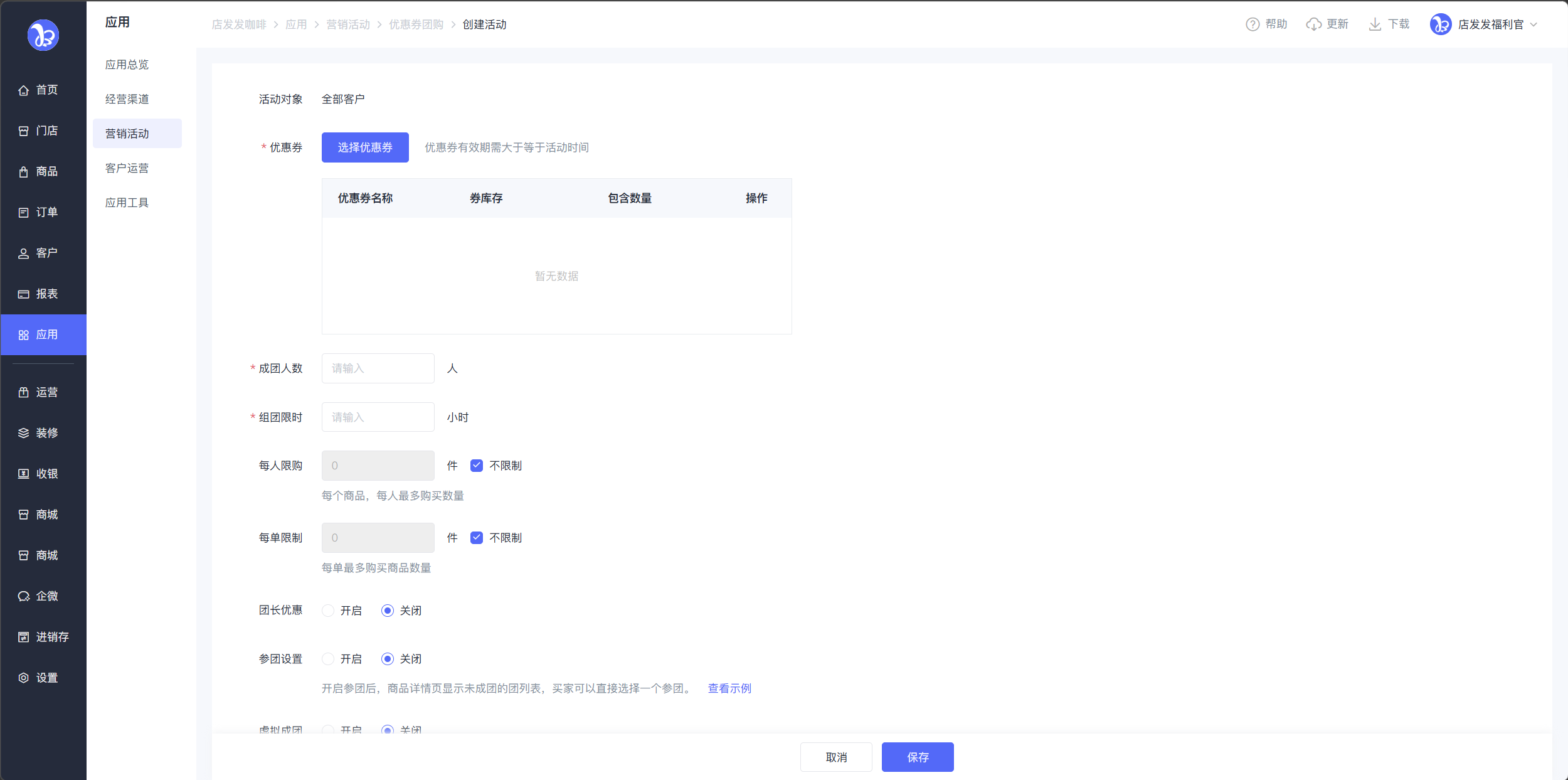Click the 选择优惠券 button

(x=365, y=147)
